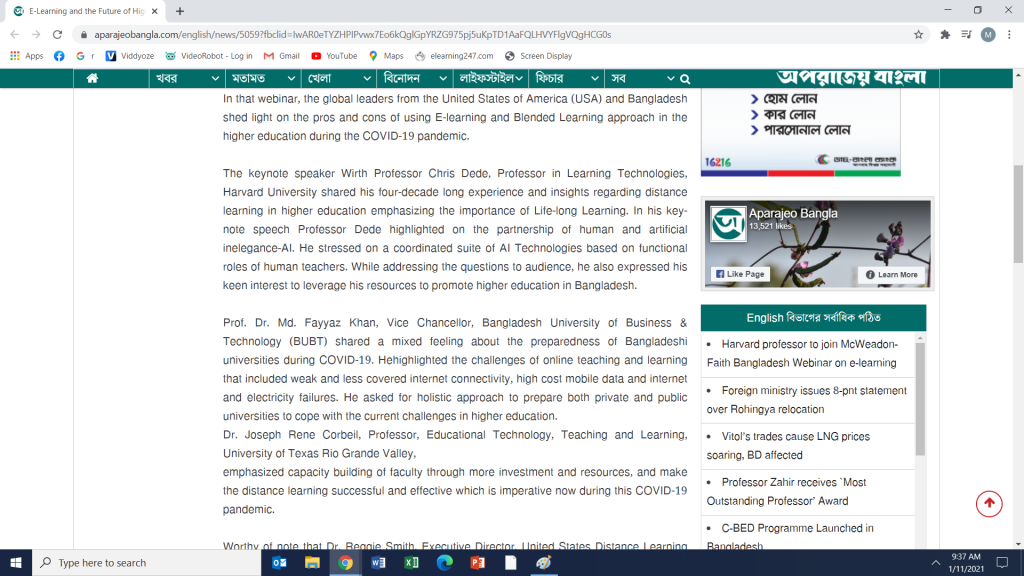
Task: Open the media control icon in toolbar
Action: pyautogui.click(x=967, y=35)
